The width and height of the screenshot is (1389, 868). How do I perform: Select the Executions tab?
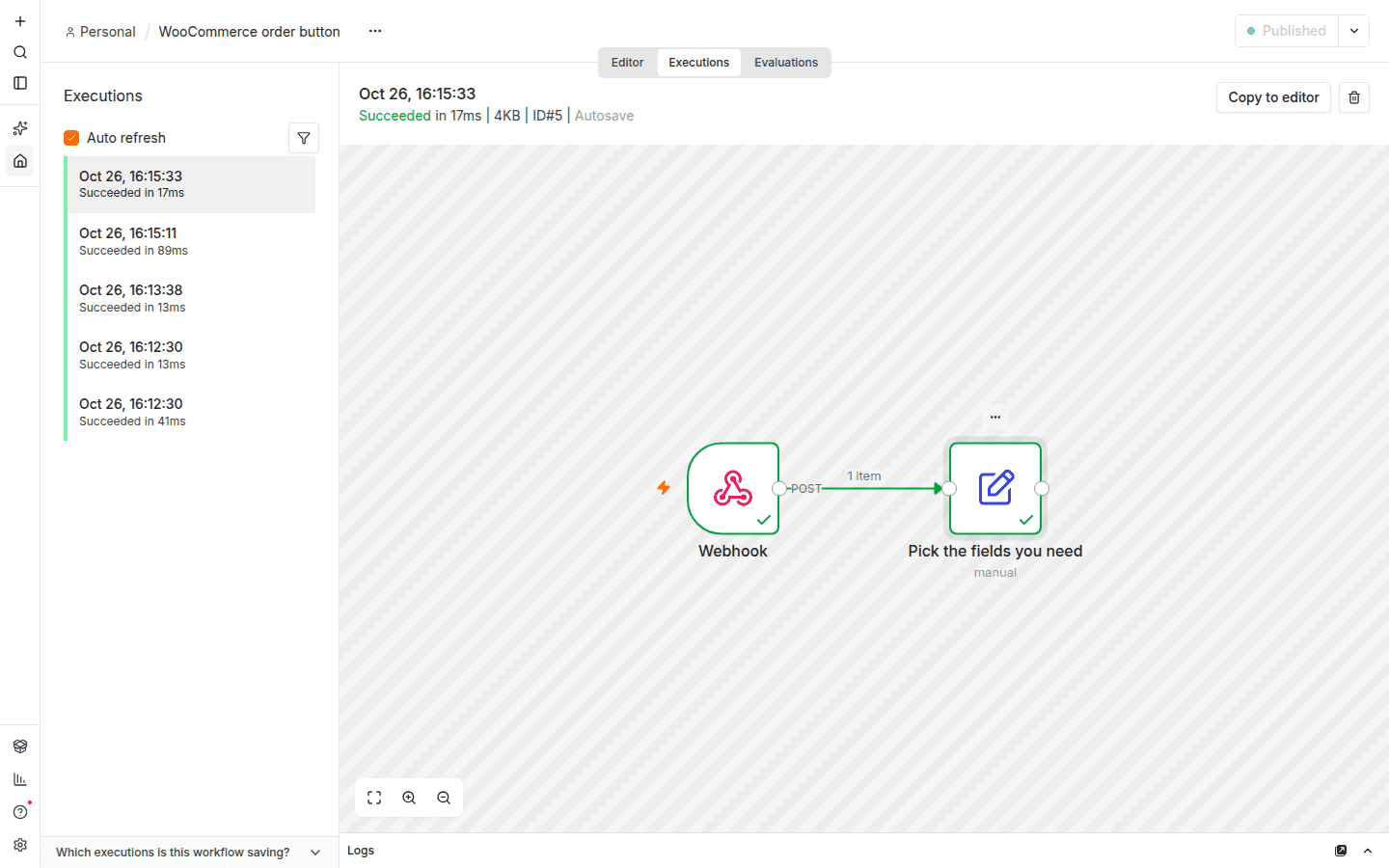(699, 63)
